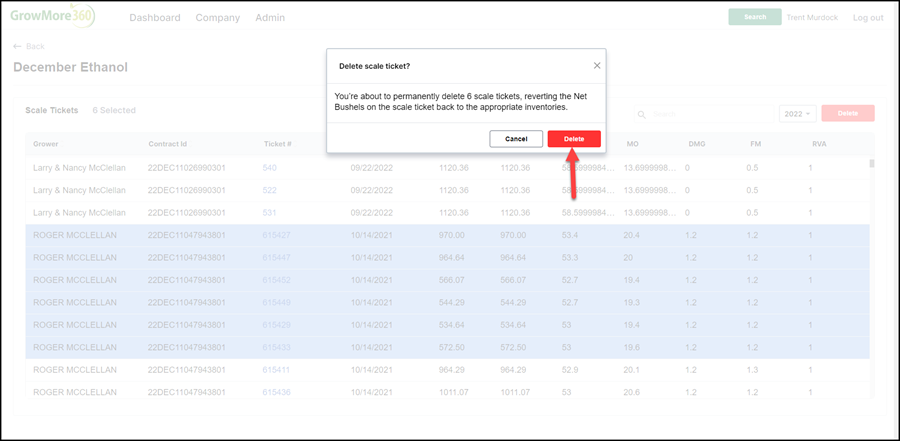900x441 pixels.
Task: Click the Back arrow icon
Action: click(x=17, y=47)
